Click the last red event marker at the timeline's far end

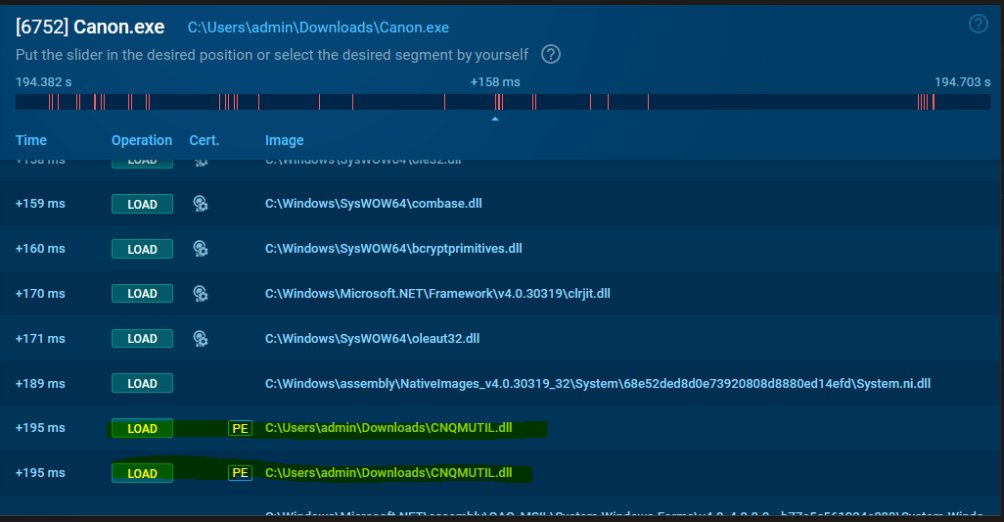(x=933, y=102)
